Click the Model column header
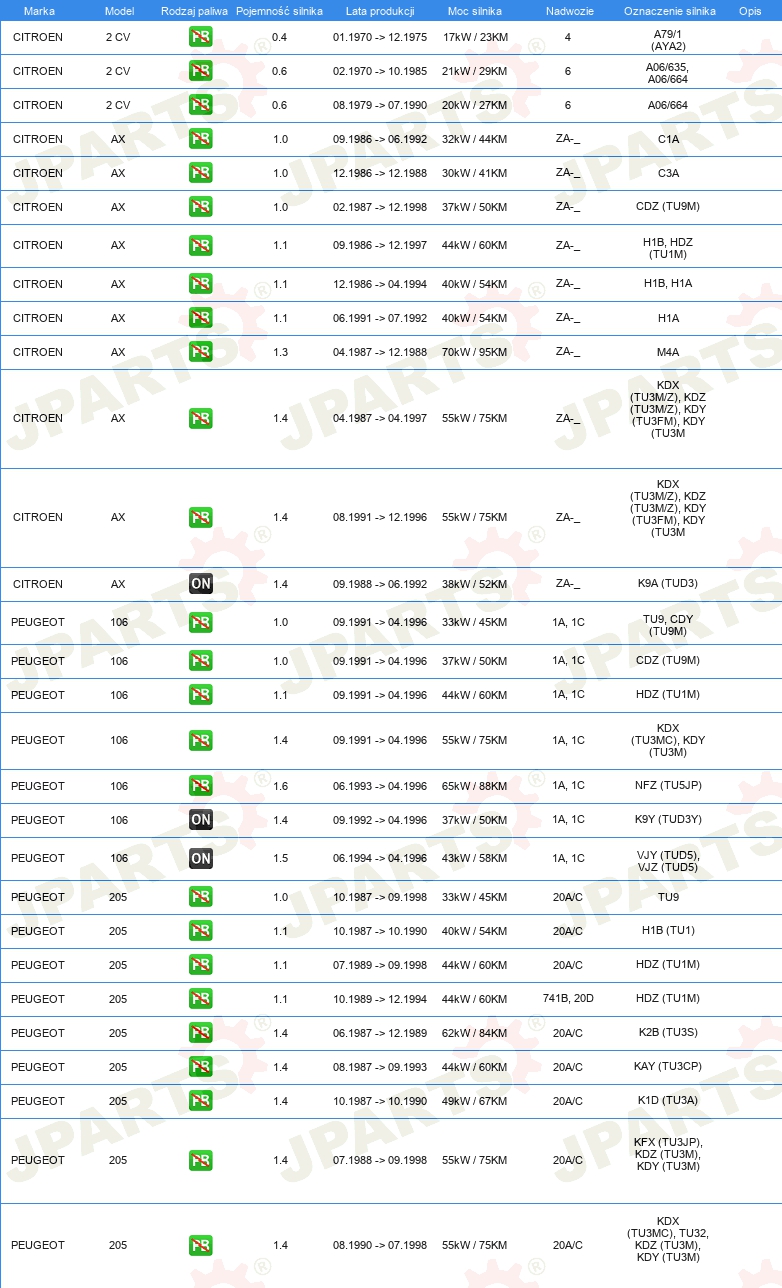The height and width of the screenshot is (1288, 782). [x=119, y=11]
